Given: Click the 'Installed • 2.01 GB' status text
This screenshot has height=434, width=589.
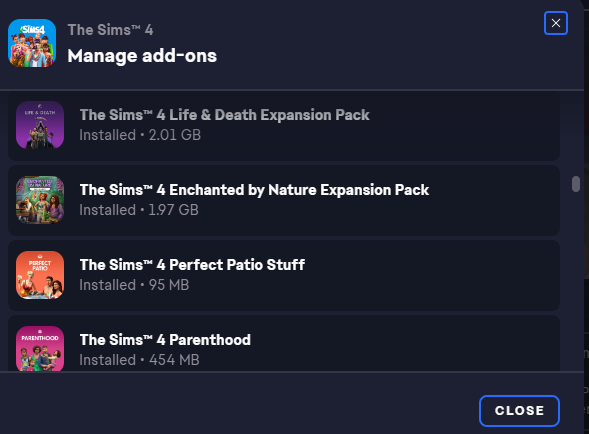Looking at the screenshot, I should (x=140, y=135).
